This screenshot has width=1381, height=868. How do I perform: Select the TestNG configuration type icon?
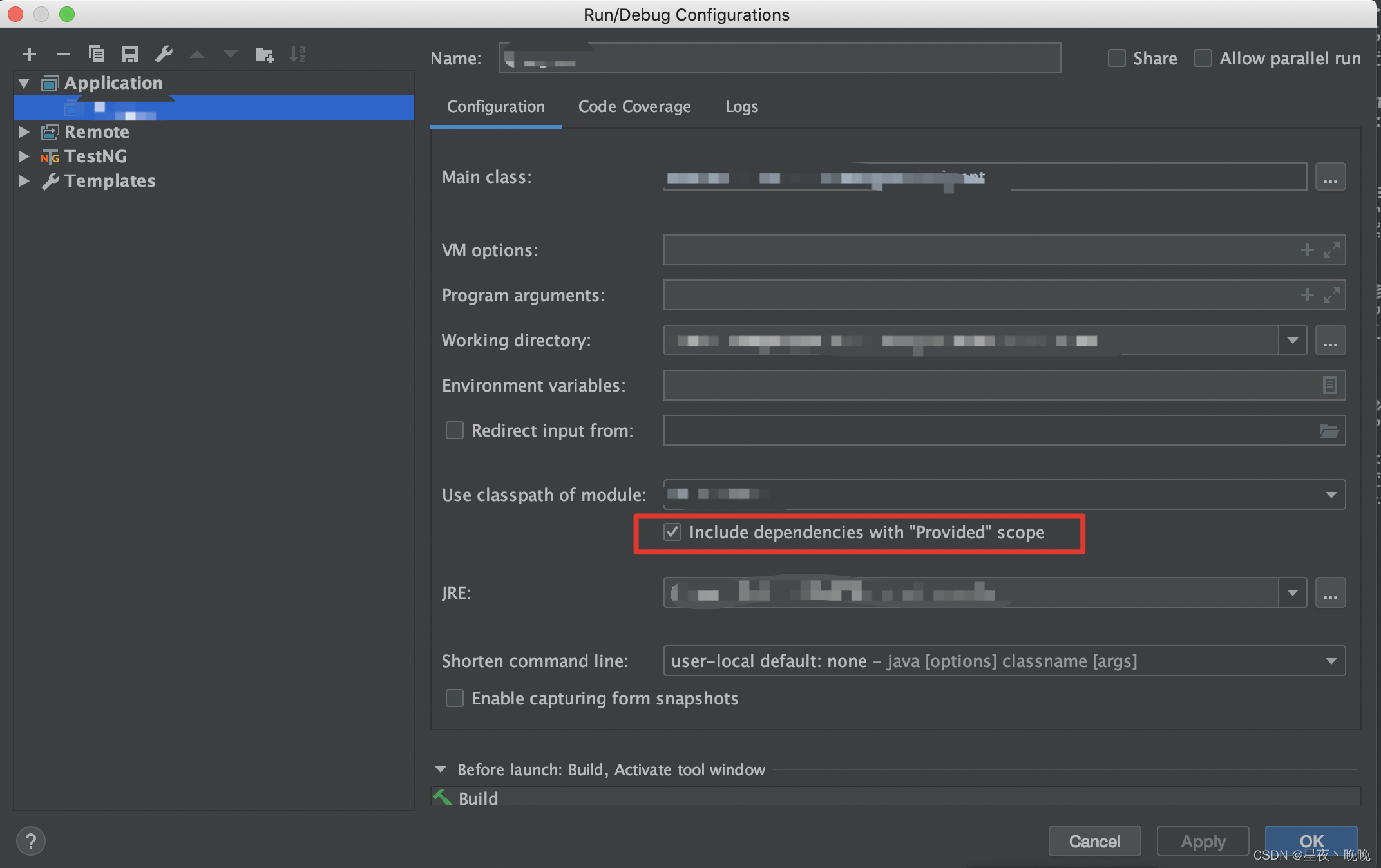coord(50,156)
